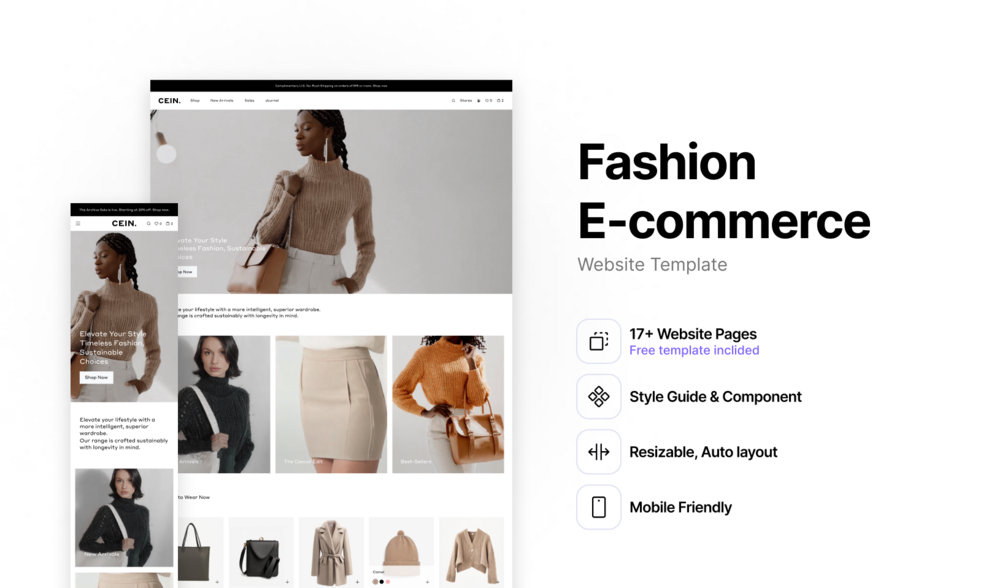Open the hamburger menu on mobile preview
The height and width of the screenshot is (588, 1005).
pyautogui.click(x=78, y=224)
